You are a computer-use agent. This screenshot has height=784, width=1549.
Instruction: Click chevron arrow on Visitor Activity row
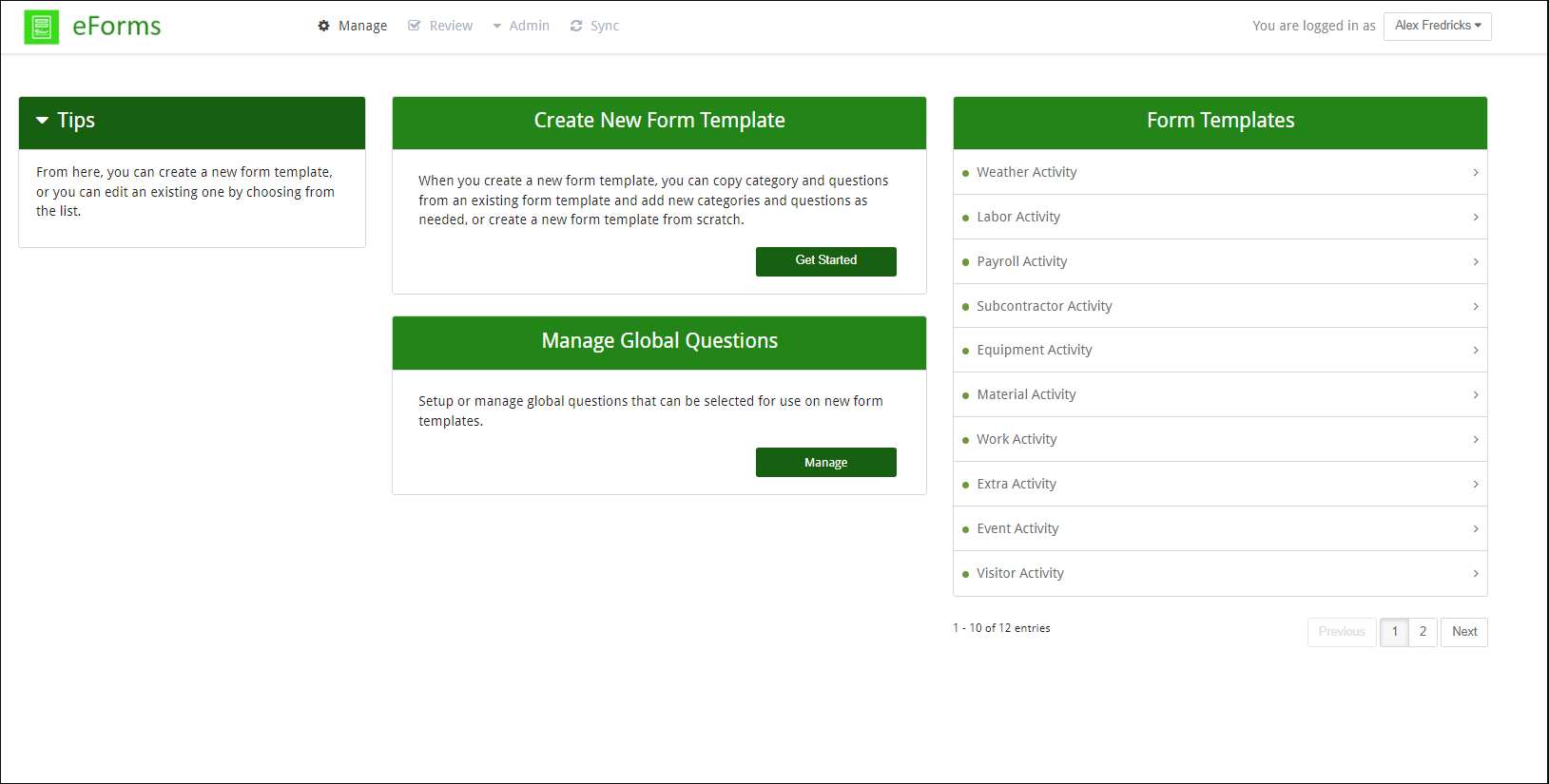coord(1476,573)
